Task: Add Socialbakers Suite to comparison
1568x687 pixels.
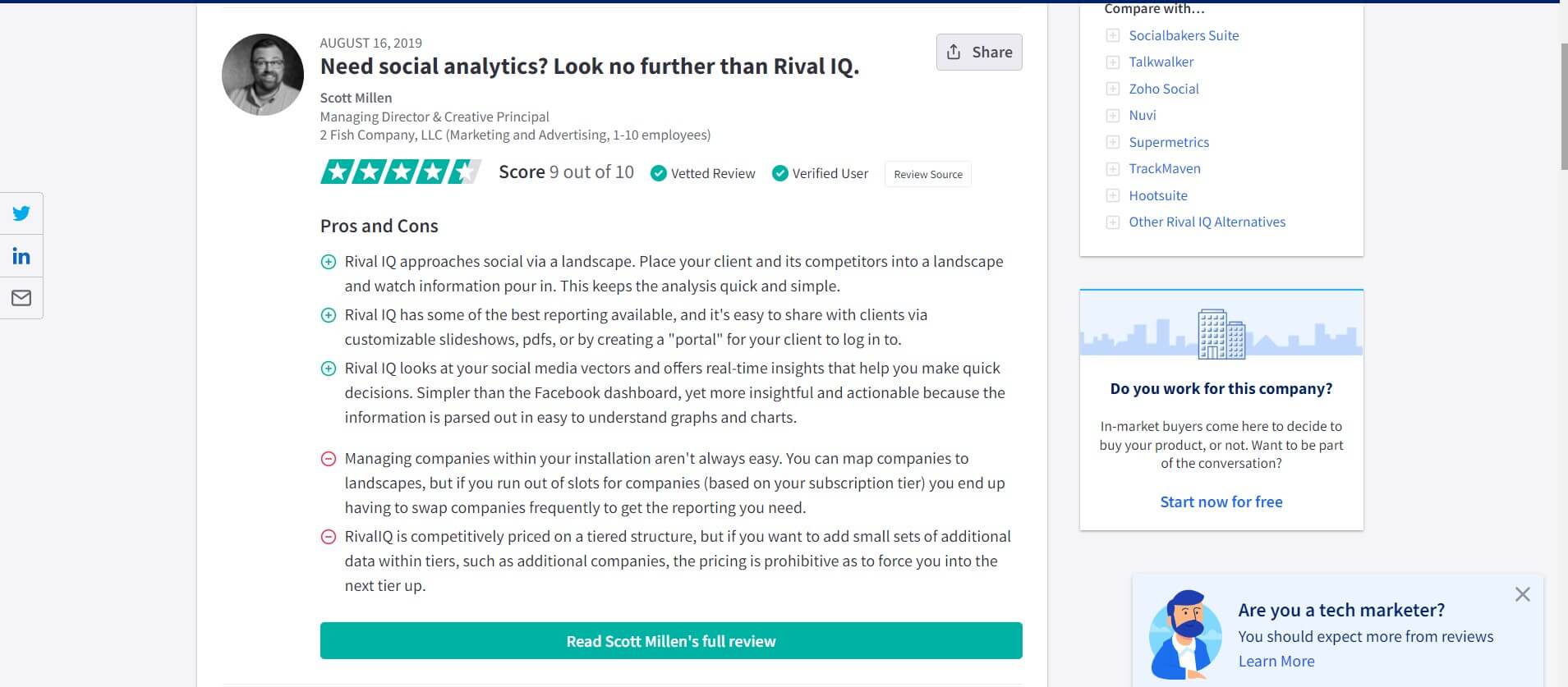Action: point(1113,35)
